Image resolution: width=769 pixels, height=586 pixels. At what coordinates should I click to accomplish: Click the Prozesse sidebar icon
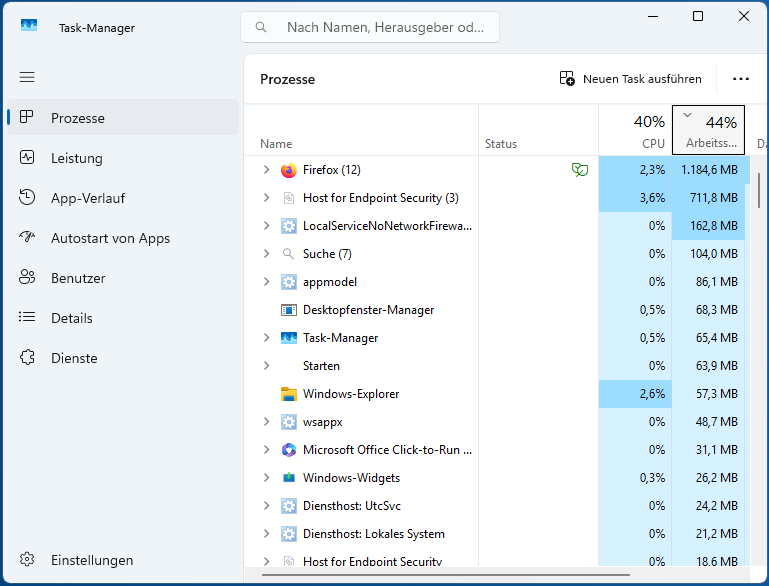(26, 117)
